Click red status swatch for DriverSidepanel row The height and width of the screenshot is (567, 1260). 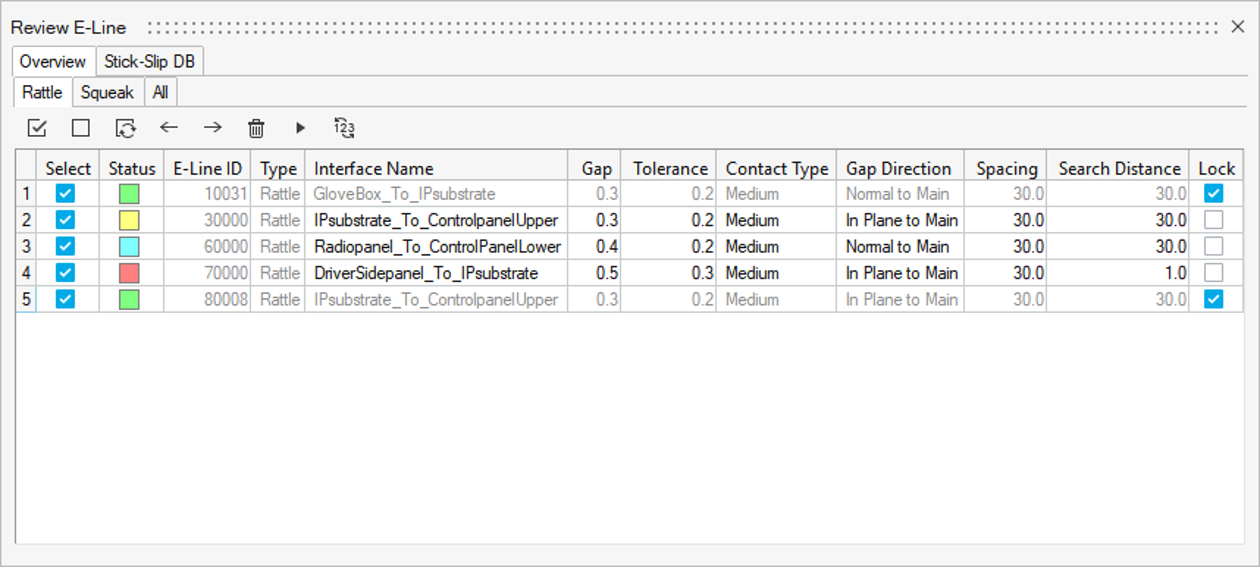click(129, 273)
